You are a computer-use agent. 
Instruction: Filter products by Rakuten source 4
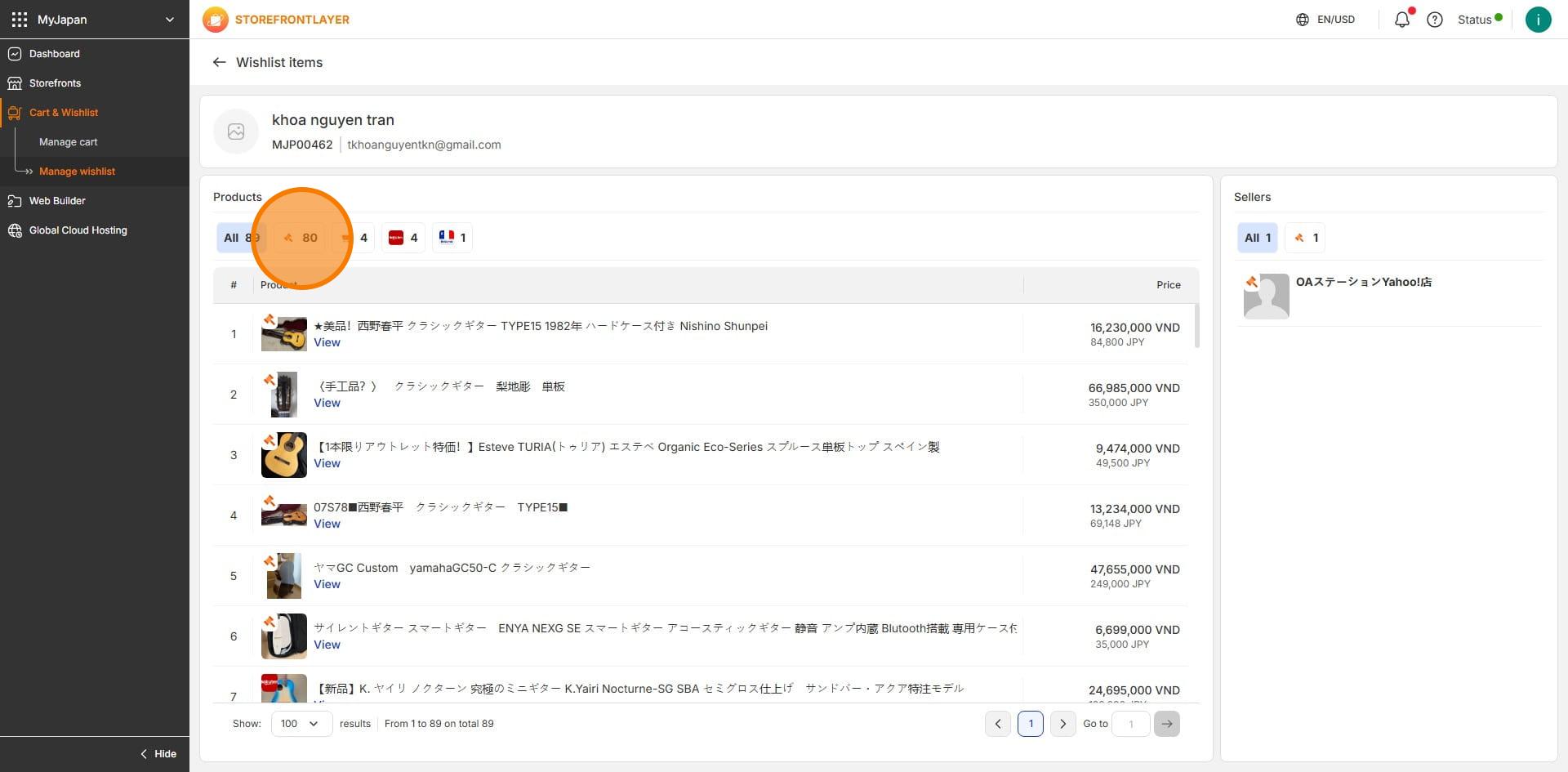(403, 238)
